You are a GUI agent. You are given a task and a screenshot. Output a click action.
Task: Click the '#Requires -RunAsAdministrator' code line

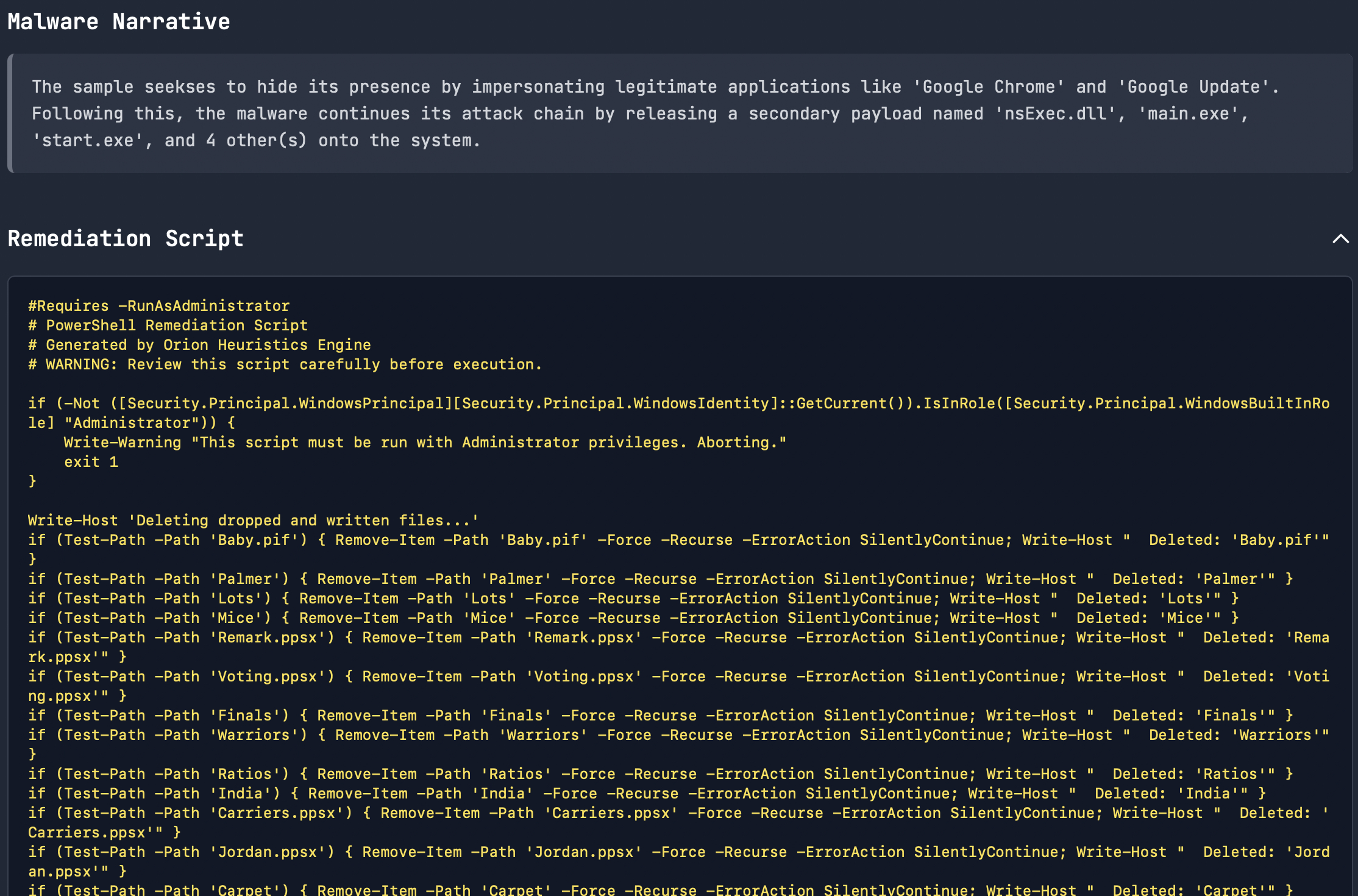click(x=158, y=306)
